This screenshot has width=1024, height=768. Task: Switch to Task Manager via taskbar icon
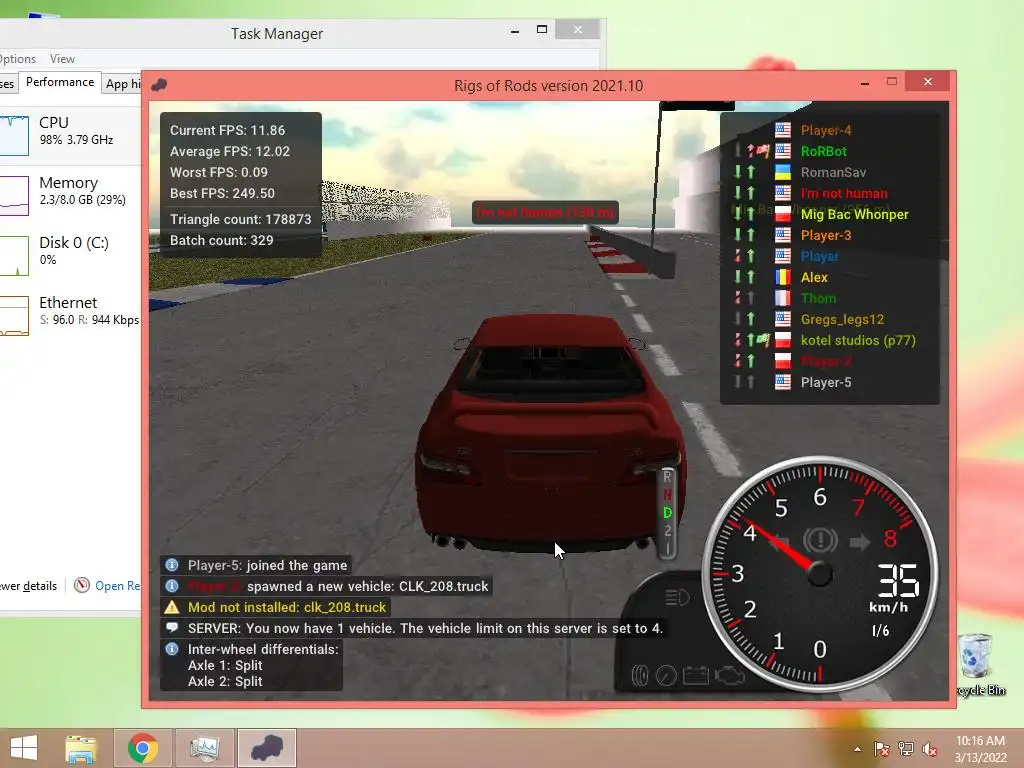204,748
